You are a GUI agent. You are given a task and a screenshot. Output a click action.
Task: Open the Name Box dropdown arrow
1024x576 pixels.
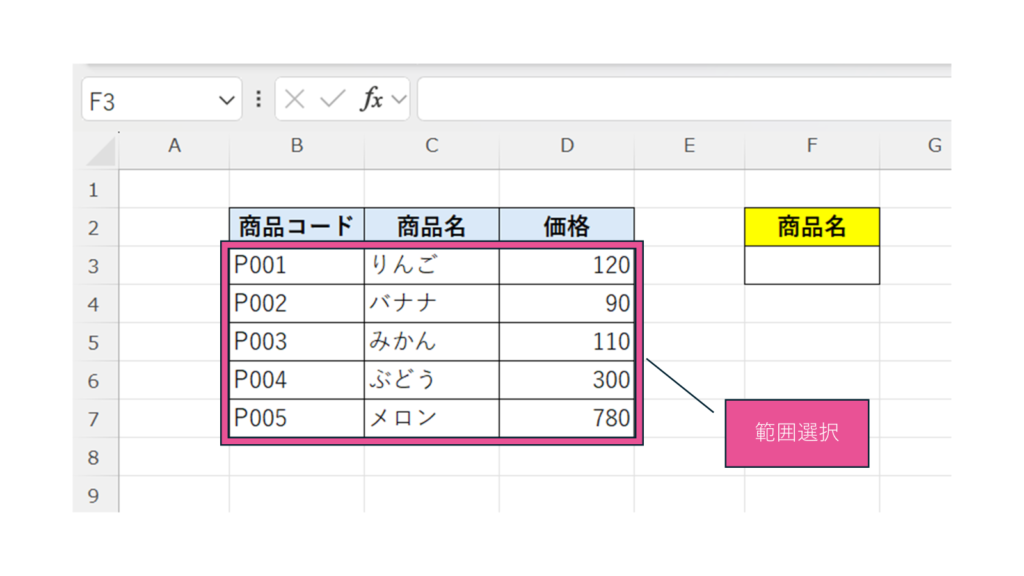(x=226, y=100)
